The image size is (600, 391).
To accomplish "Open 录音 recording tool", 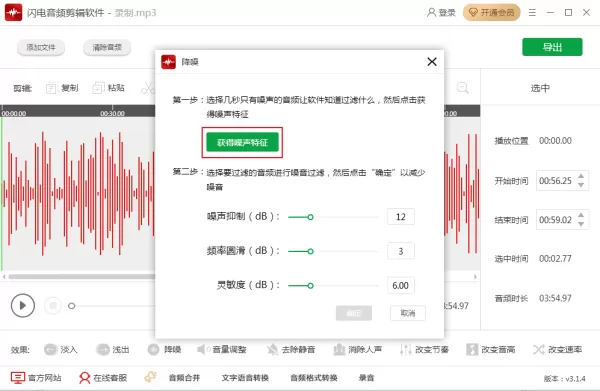I will tap(367, 378).
